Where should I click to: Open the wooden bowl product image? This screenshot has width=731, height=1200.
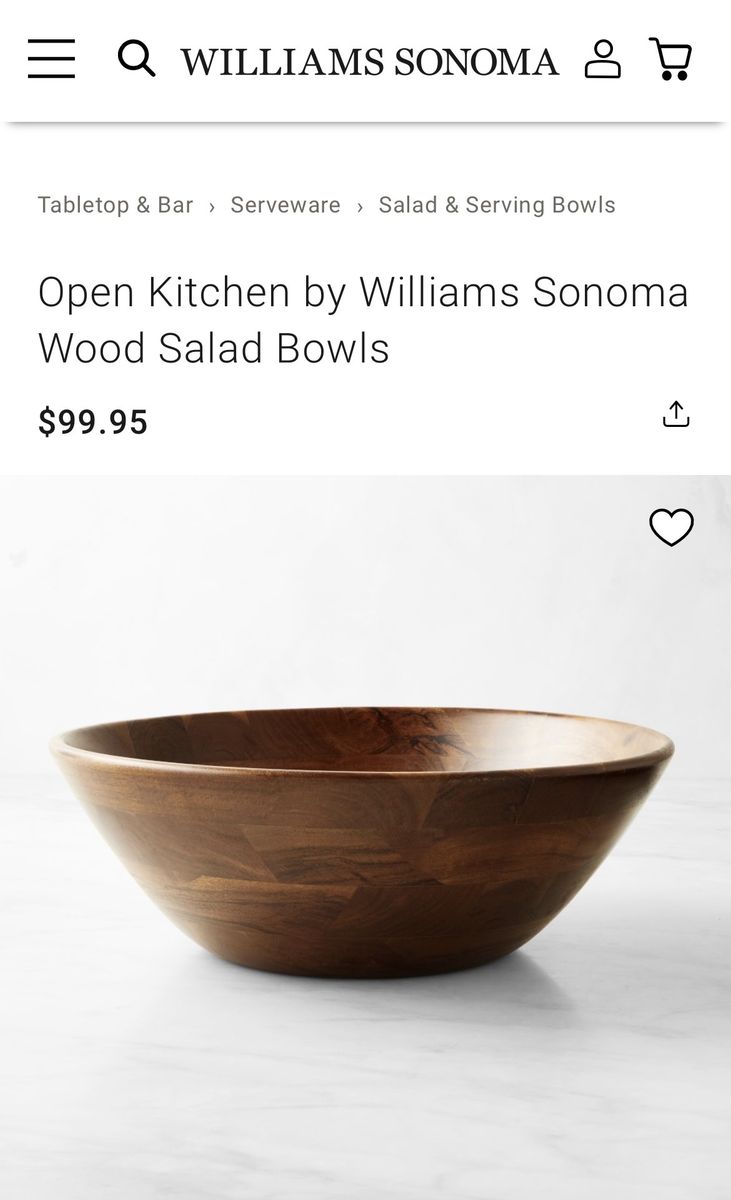click(362, 840)
